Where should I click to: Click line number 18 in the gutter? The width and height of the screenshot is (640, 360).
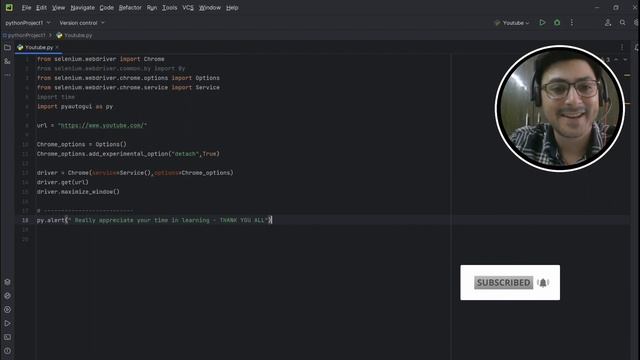[x=25, y=220]
